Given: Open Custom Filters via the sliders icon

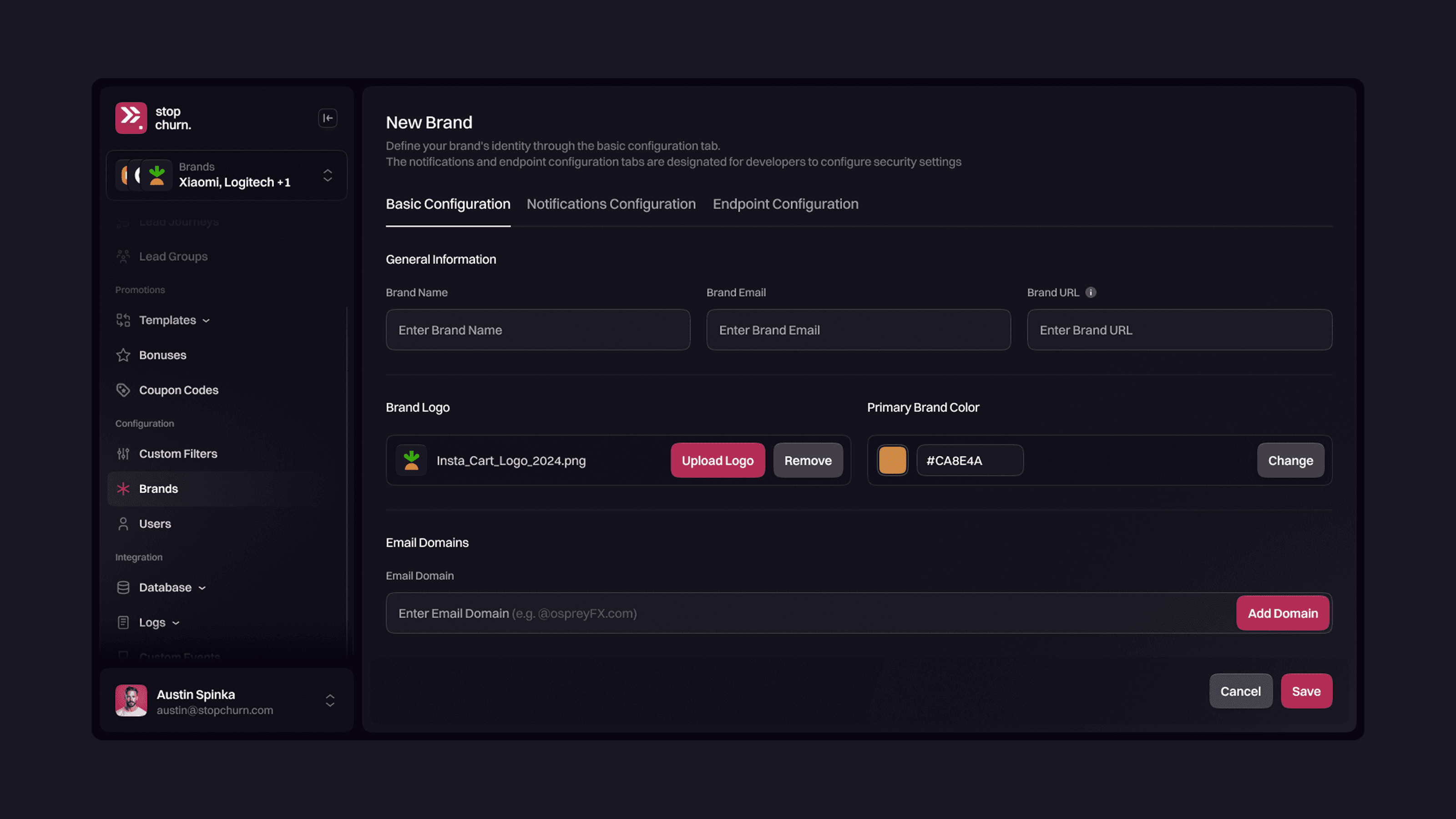Looking at the screenshot, I should (123, 454).
